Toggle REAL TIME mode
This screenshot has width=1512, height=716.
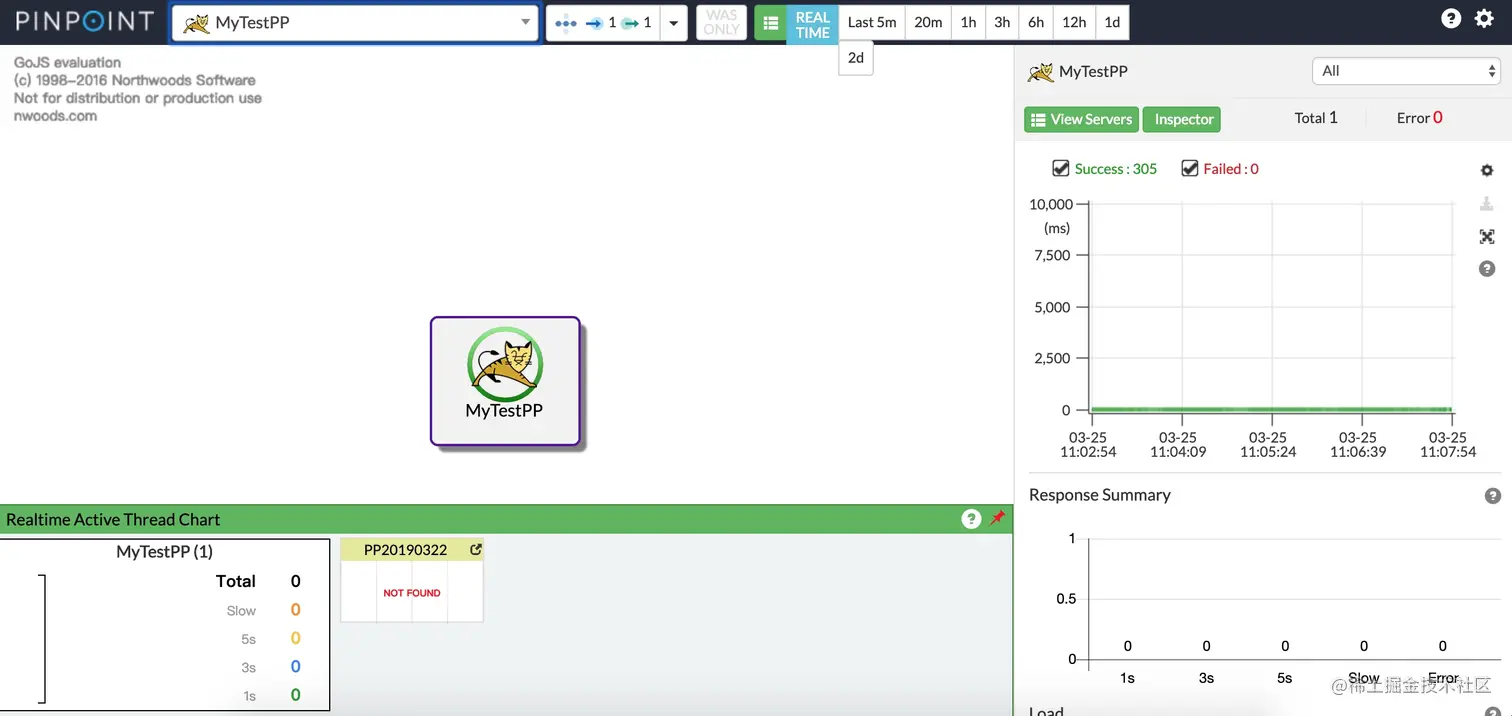[812, 25]
